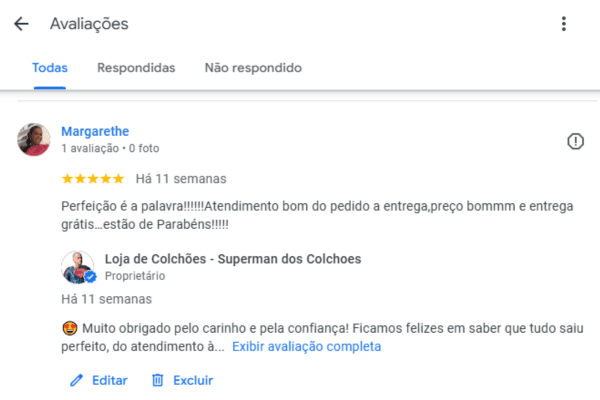Click the heart-eyes emoji in the reply

tap(70, 328)
